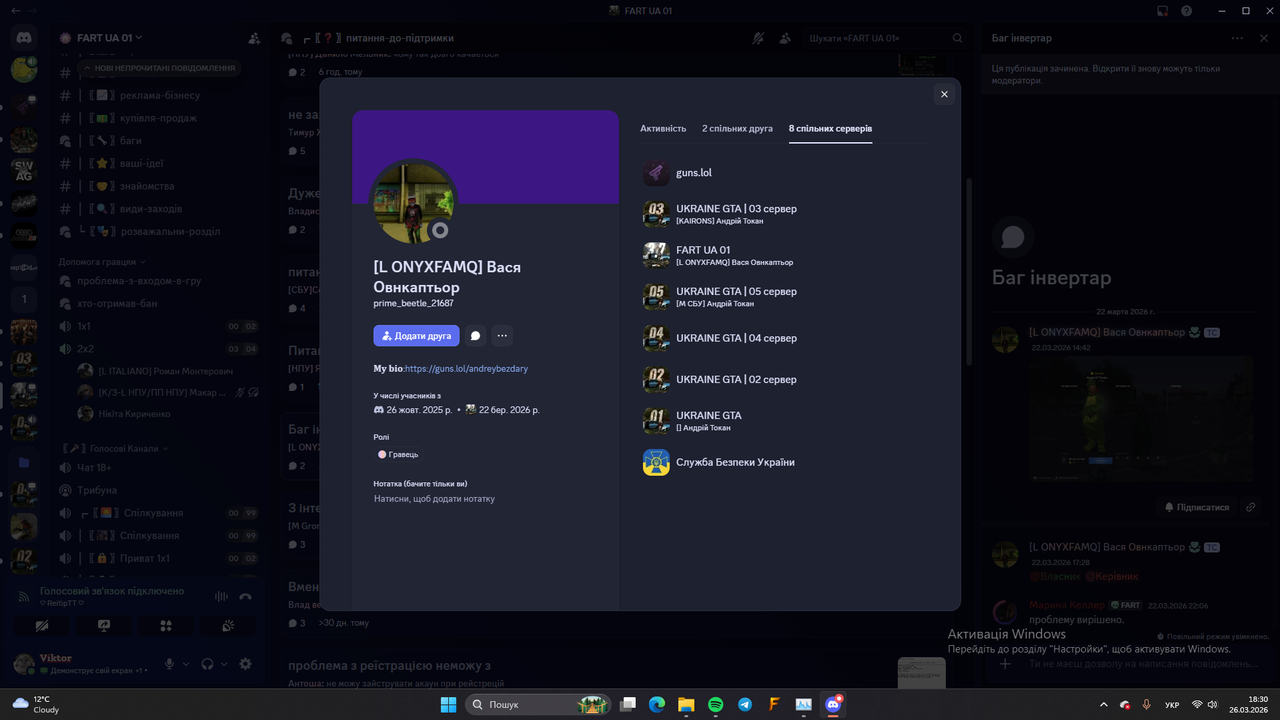
Task: Toggle the camera in the voice panel
Action: pyautogui.click(x=41, y=626)
